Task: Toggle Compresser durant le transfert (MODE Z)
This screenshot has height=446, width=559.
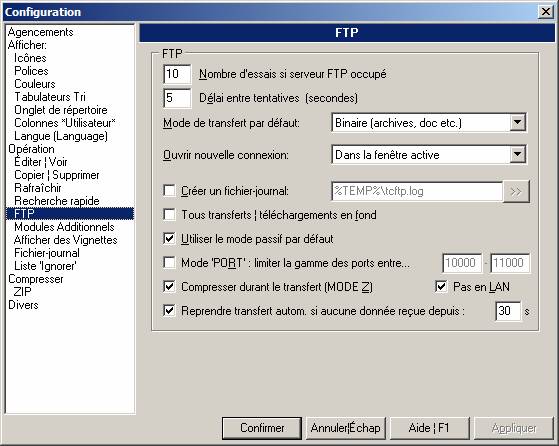Action: pos(169,287)
